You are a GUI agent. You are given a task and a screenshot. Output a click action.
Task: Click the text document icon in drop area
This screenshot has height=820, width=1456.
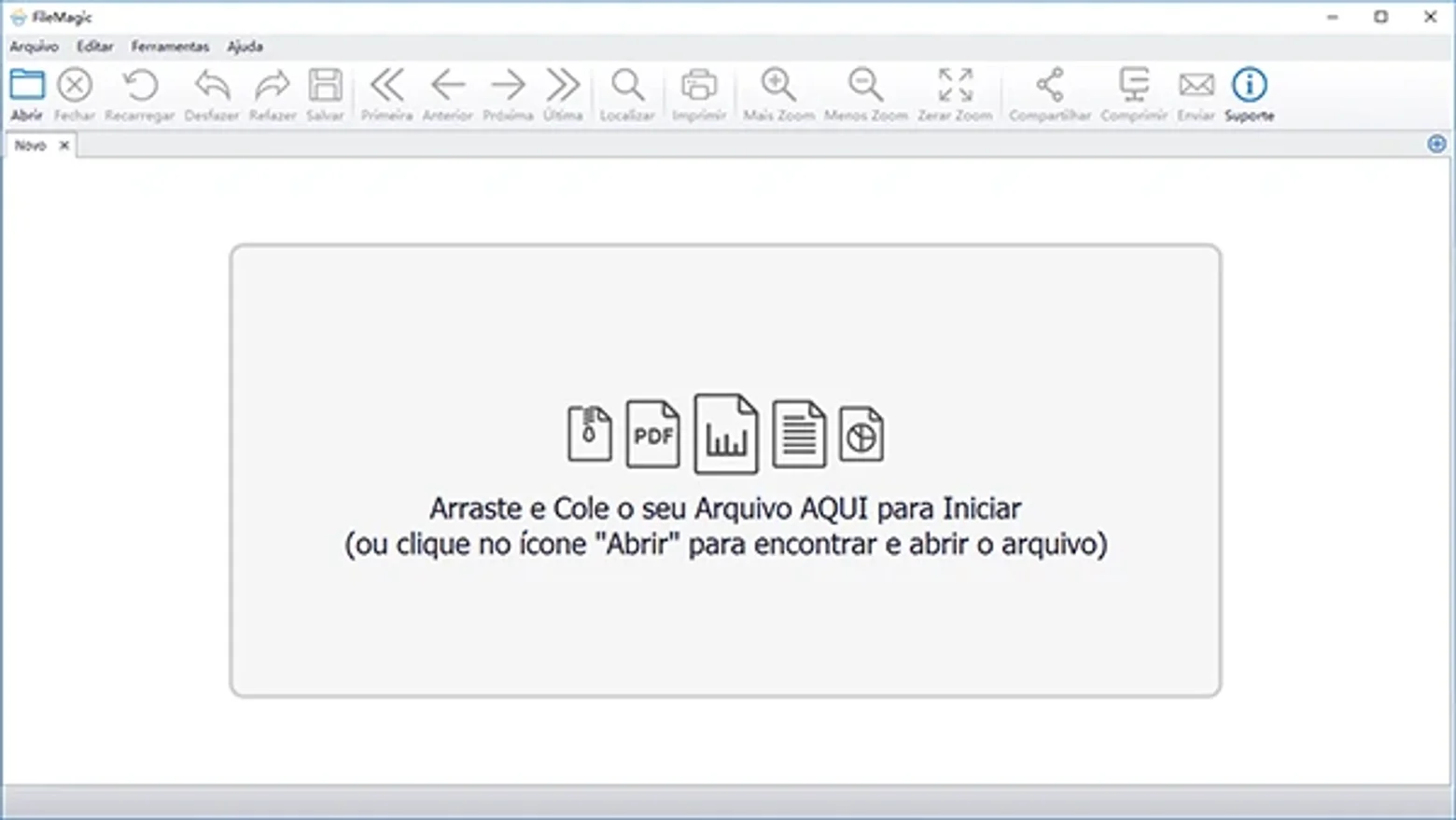pyautogui.click(x=799, y=434)
